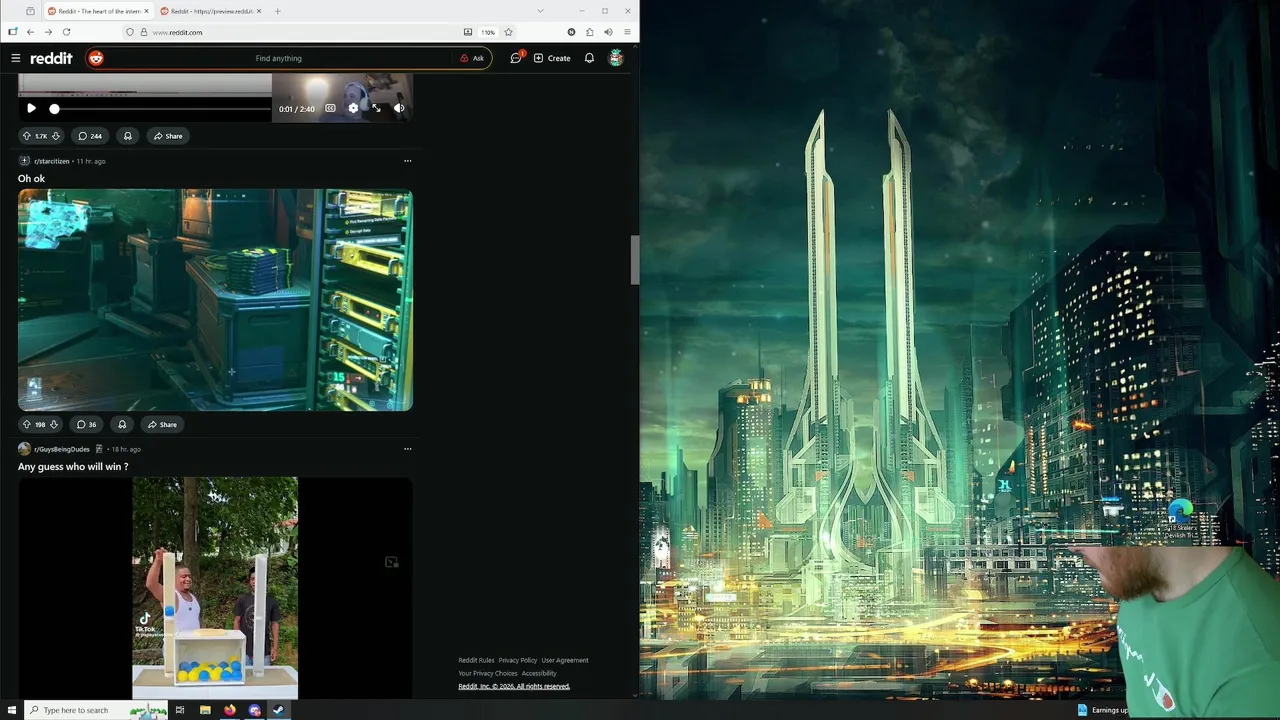This screenshot has height=720, width=1280.
Task: Open the r/starcitizen subreddit link
Action: pos(52,161)
